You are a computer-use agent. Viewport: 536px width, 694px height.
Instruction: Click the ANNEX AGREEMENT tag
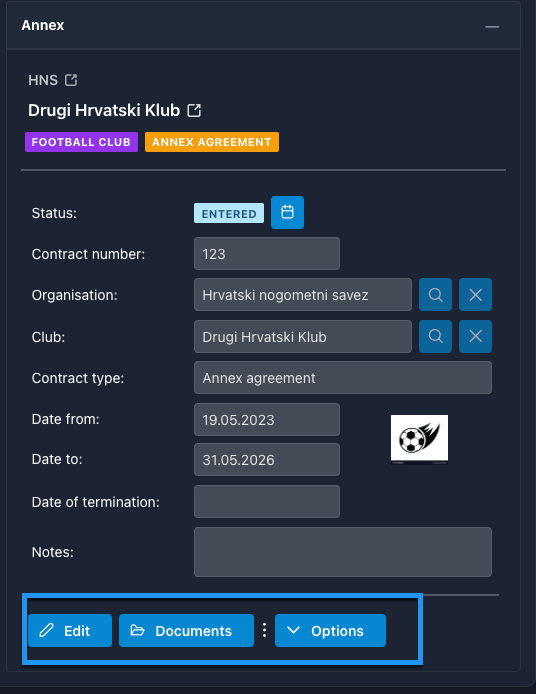click(x=212, y=142)
